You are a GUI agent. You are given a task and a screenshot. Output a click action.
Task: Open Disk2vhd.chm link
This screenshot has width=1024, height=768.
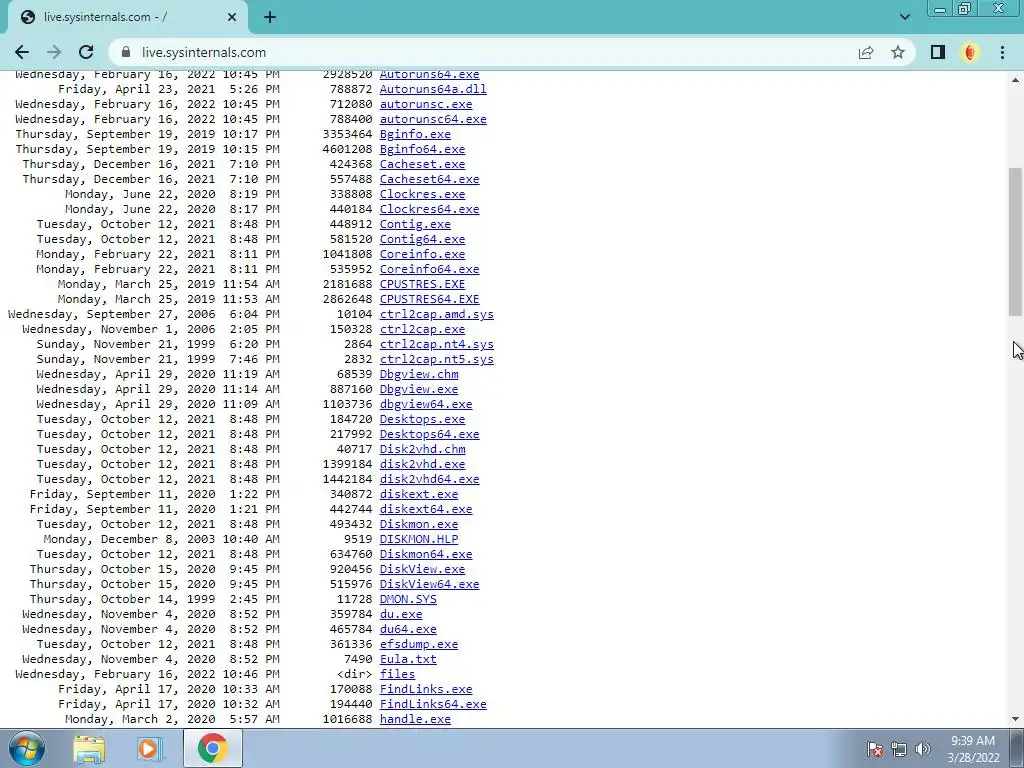423,449
